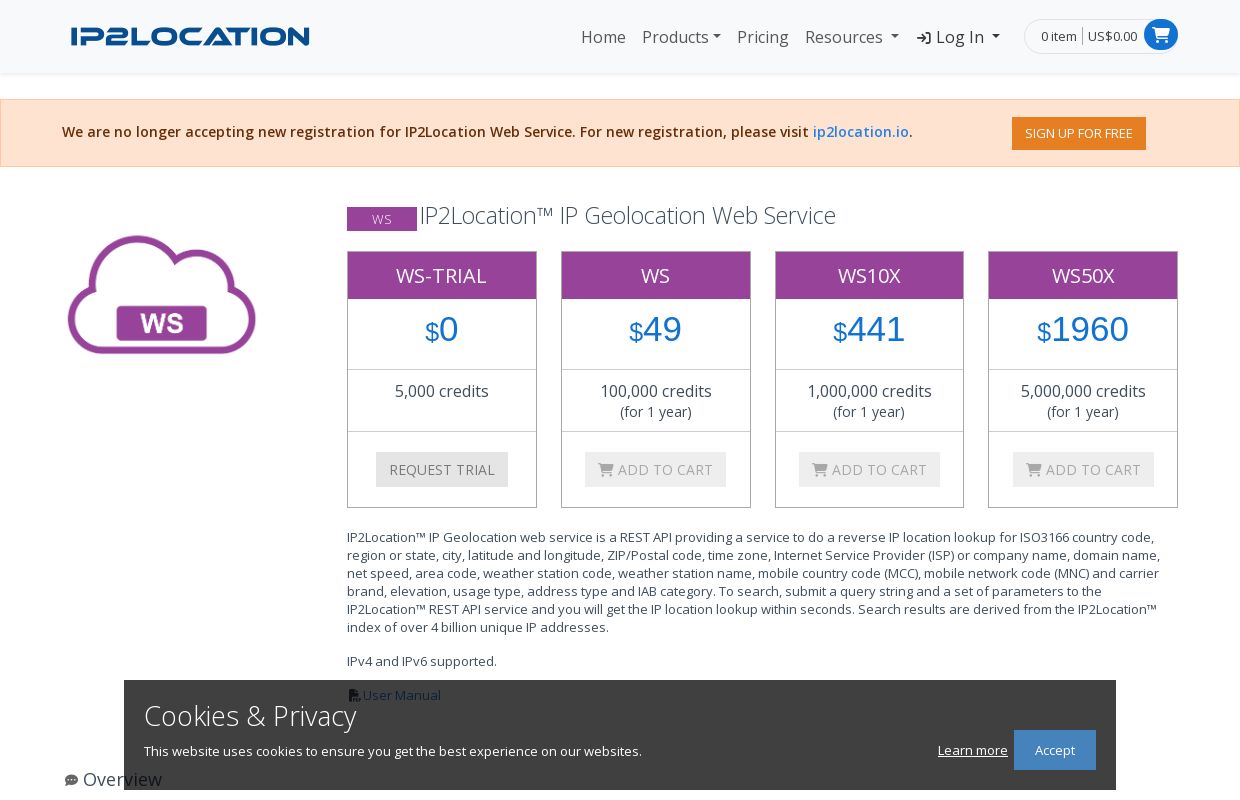Click the IP2Location logo
This screenshot has width=1240, height=800.
pos(190,37)
